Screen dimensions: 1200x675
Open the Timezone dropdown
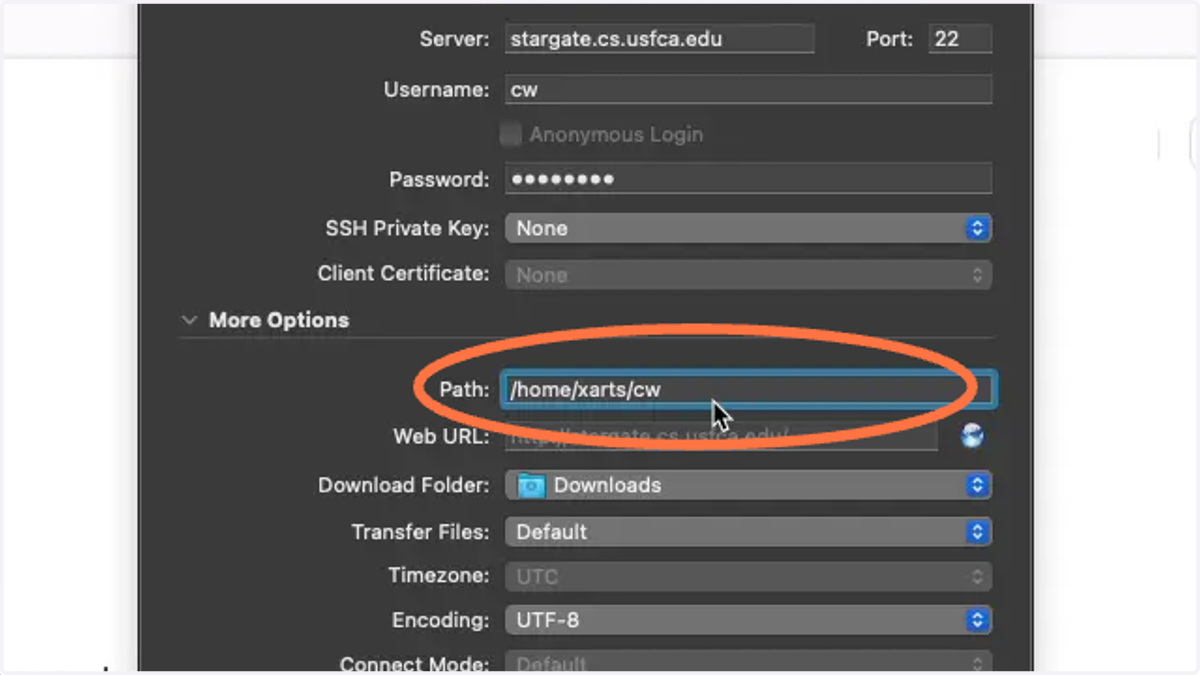coord(748,576)
